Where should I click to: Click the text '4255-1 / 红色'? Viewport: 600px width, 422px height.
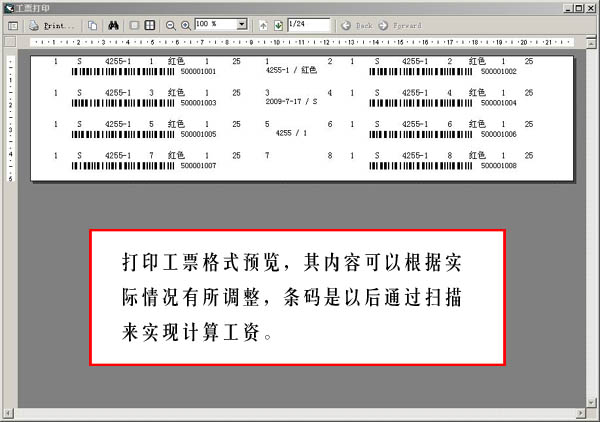point(291,70)
